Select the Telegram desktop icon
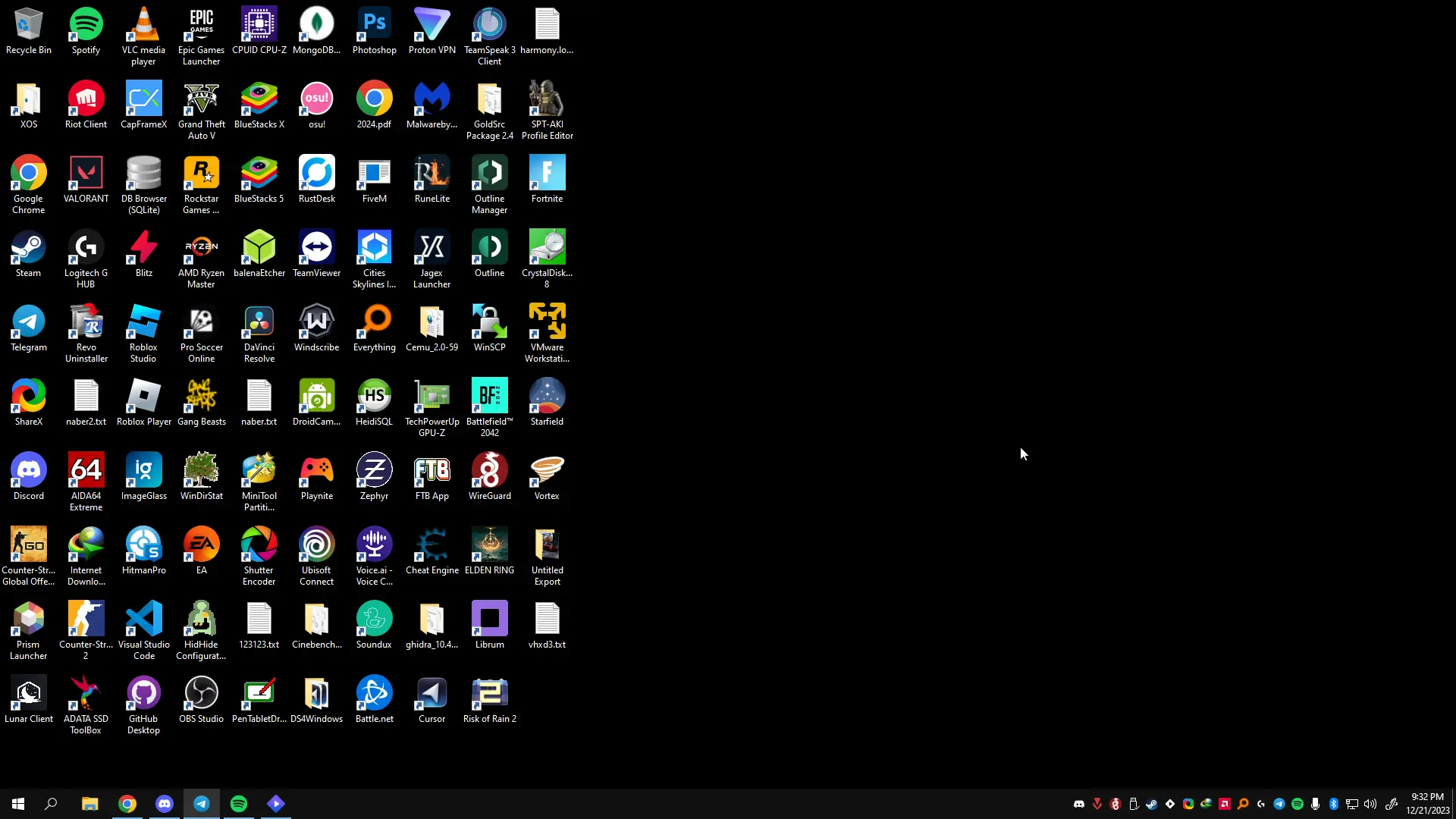The image size is (1456, 819). click(29, 329)
